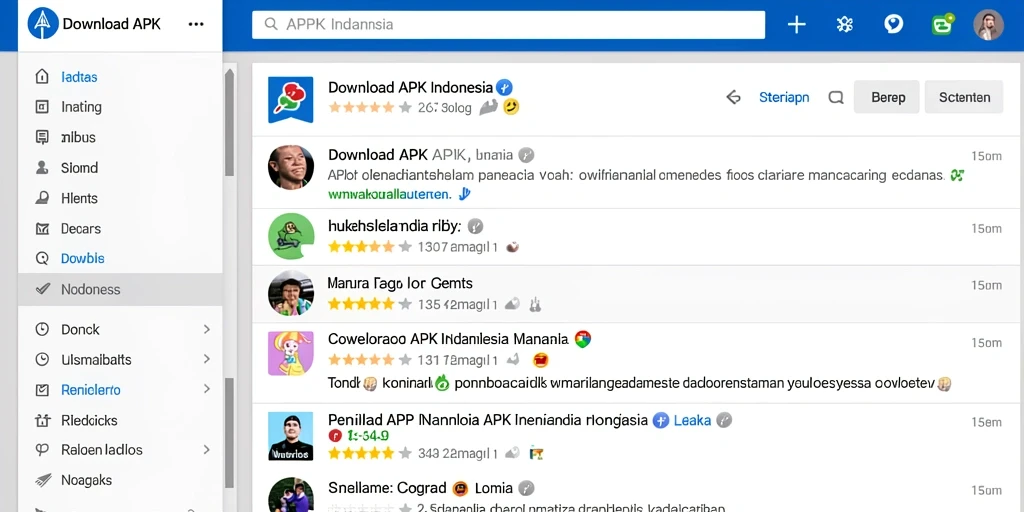
Task: Click the avatar for Penillad APP post
Action: (291, 436)
